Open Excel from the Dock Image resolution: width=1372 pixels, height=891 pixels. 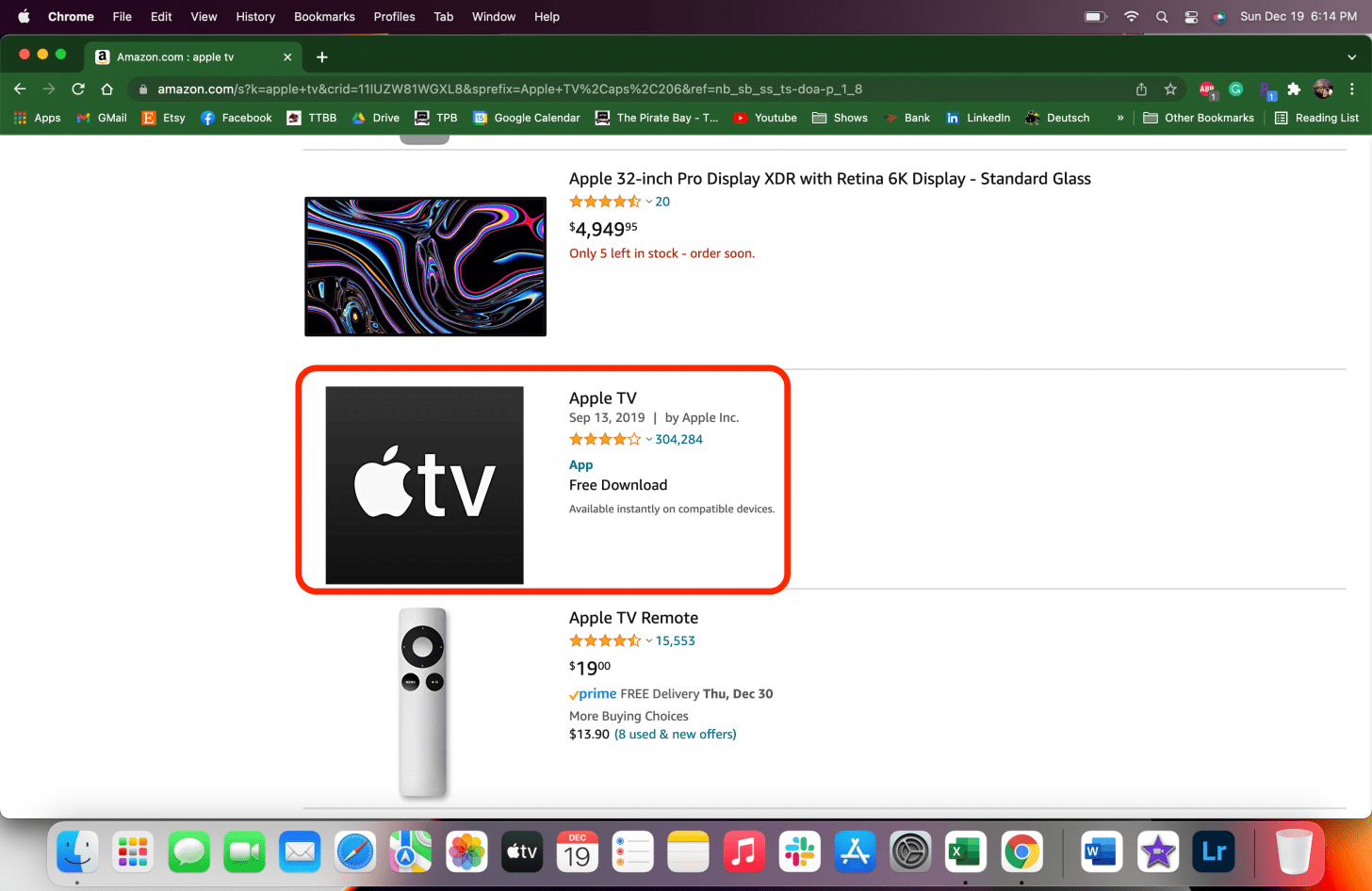click(967, 852)
